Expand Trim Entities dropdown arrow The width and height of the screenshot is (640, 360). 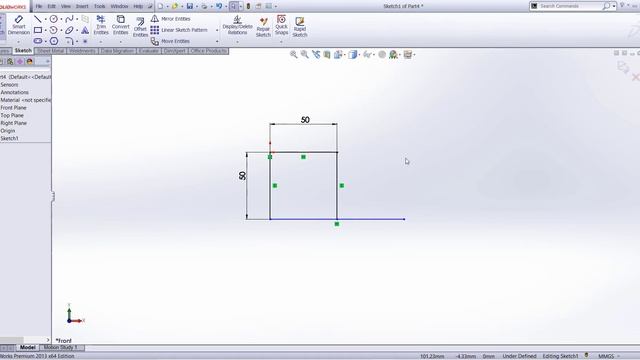pyautogui.click(x=101, y=42)
